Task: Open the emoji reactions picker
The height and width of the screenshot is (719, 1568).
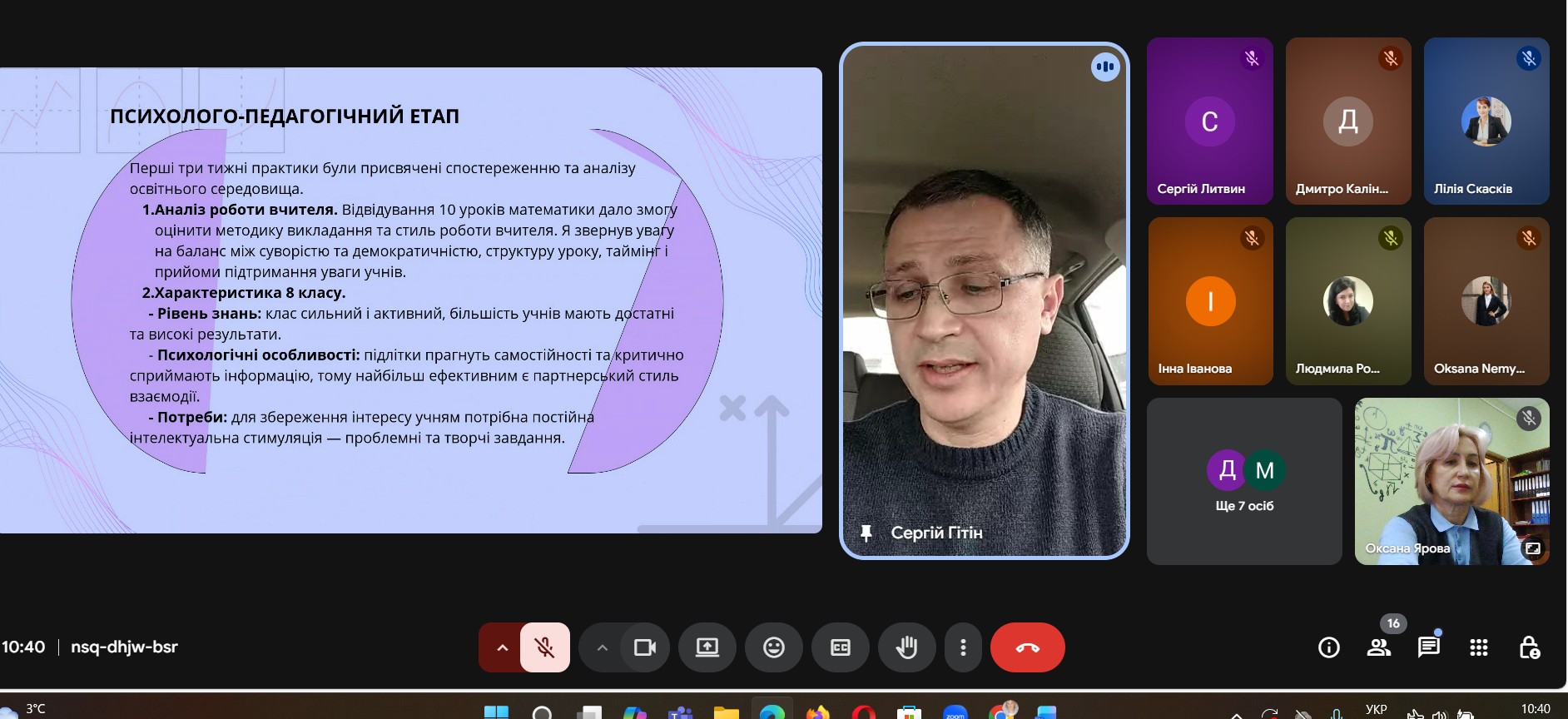Action: (x=774, y=647)
